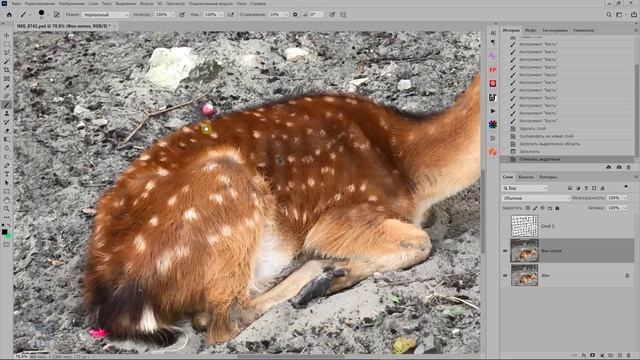The height and width of the screenshot is (360, 640).
Task: Click 'Фон копия' layer thumbnail
Action: click(x=524, y=251)
